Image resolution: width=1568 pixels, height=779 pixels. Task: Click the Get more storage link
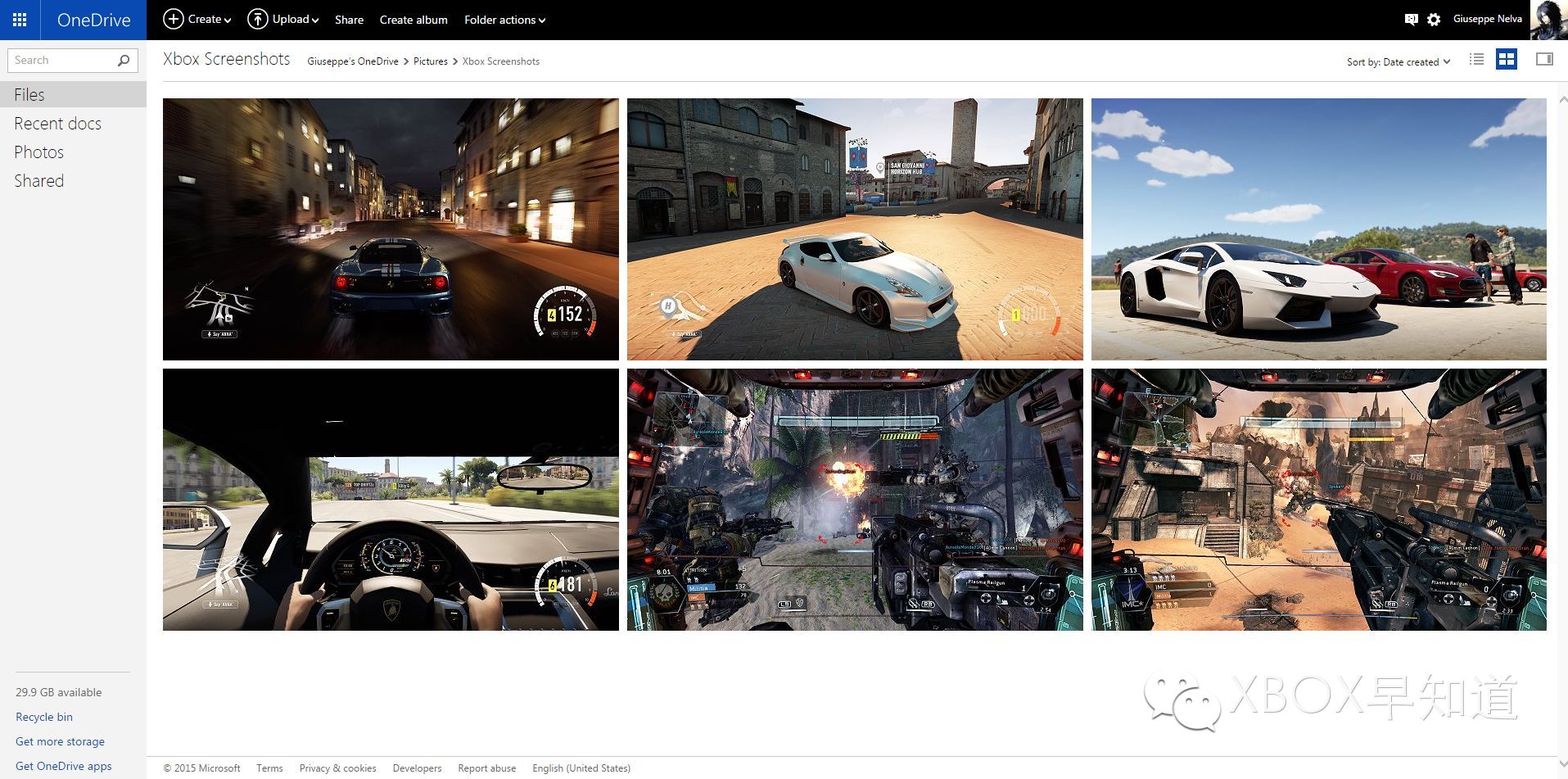coord(60,741)
